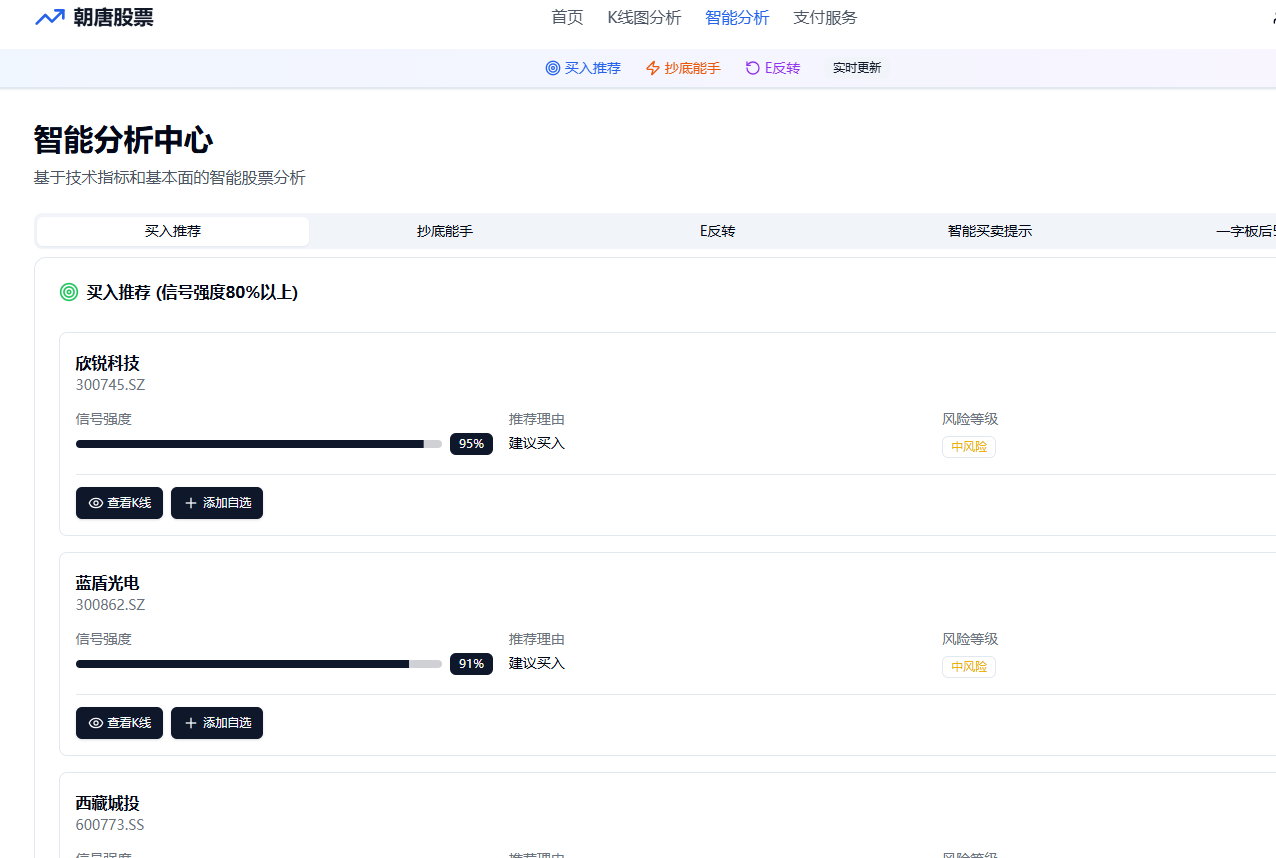Click the eye icon on 欣锐科技 查看K线 button

(x=96, y=503)
